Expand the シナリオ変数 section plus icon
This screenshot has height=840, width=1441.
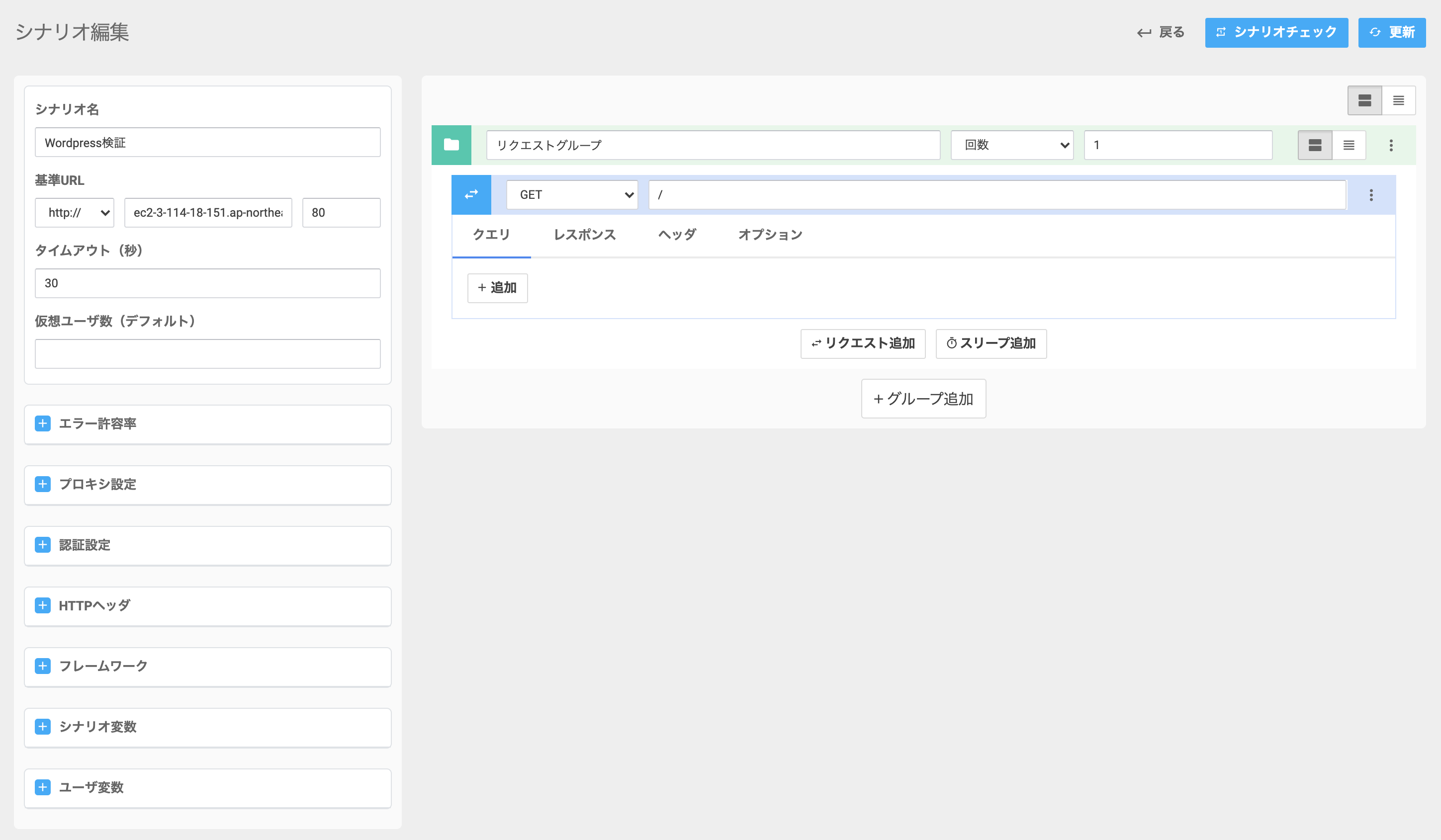coord(43,726)
